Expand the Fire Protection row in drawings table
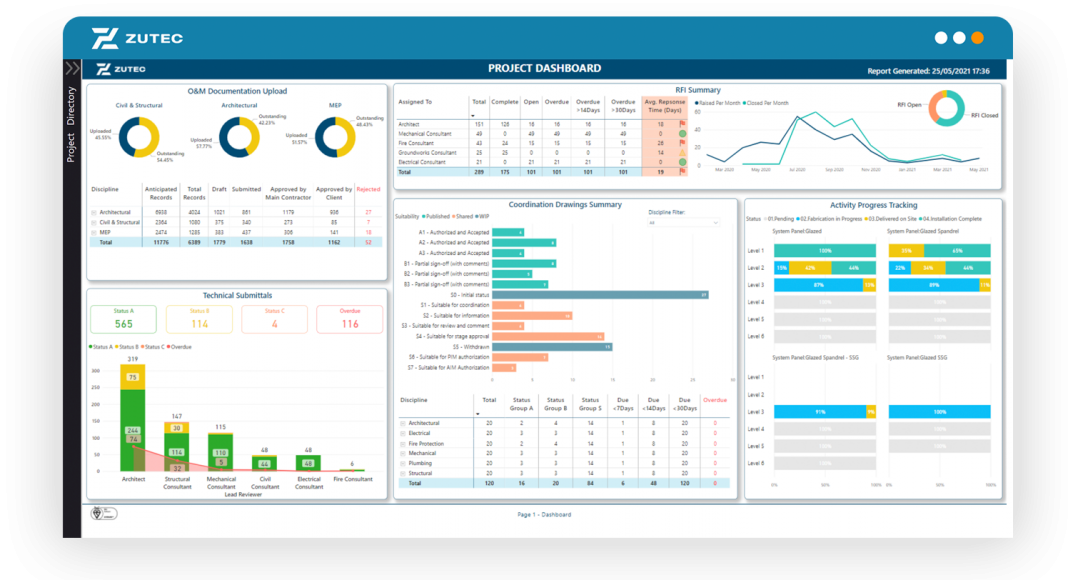Screen dimensions: 1068x580 (403, 443)
